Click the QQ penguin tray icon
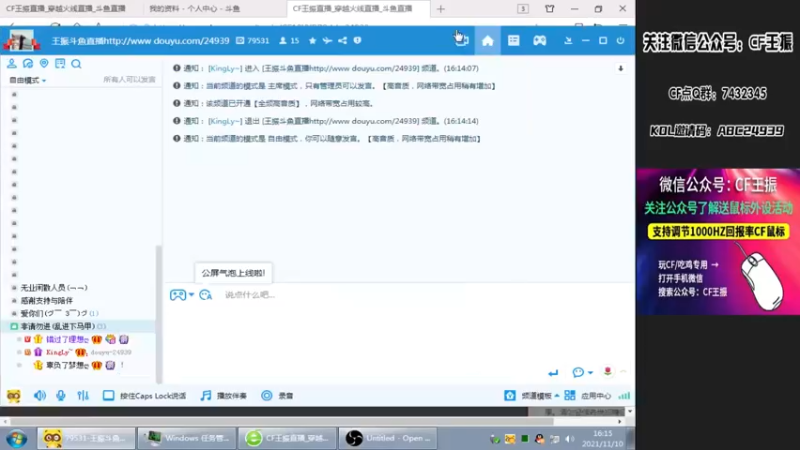Viewport: 800px width, 450px height. [539, 439]
